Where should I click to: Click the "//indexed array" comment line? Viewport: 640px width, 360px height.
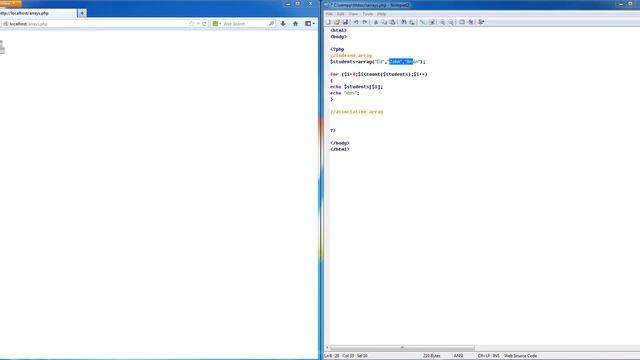click(x=351, y=56)
